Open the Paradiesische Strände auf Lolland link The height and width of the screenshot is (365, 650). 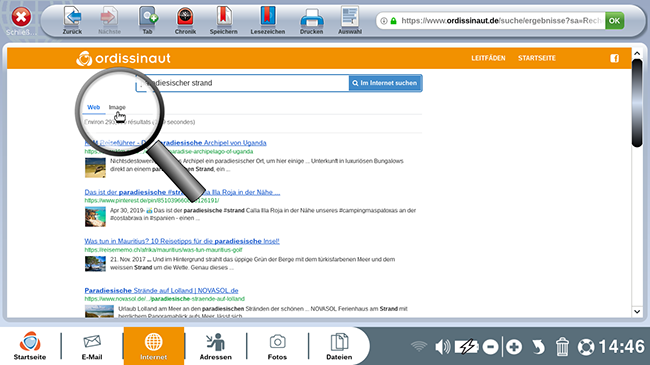coord(161,290)
